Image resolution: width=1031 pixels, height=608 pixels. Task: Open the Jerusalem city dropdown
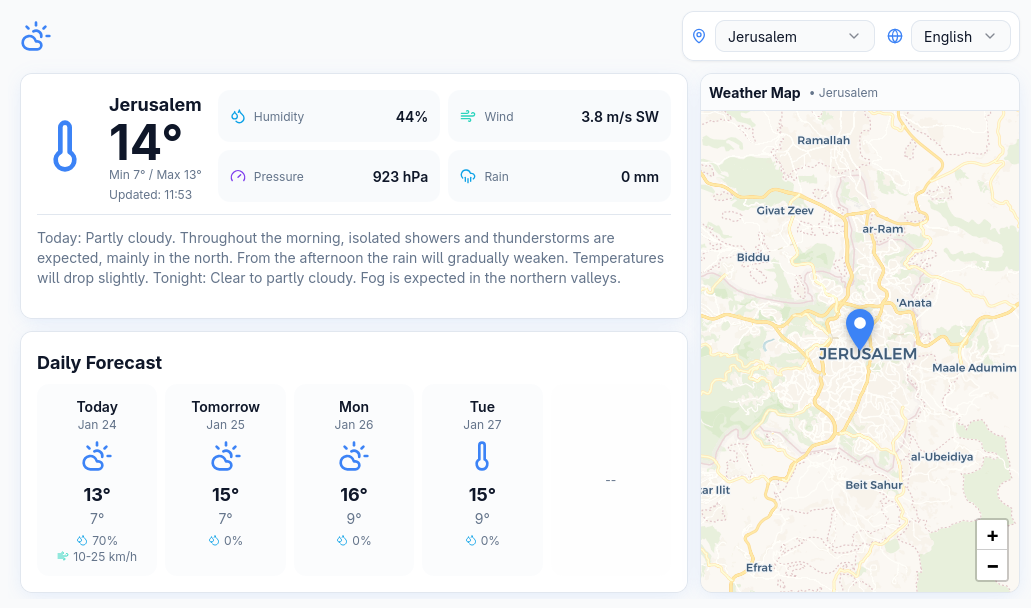[x=794, y=37]
